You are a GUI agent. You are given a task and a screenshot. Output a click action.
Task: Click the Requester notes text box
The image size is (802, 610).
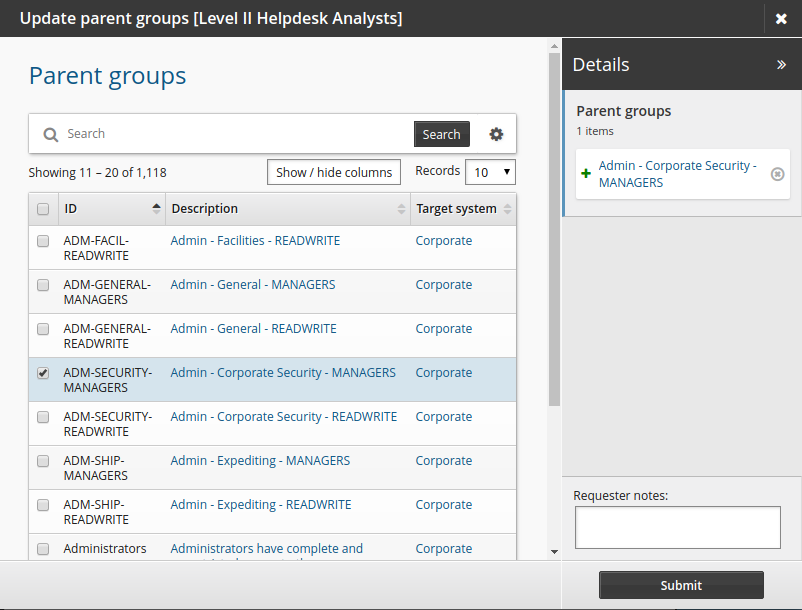click(x=677, y=527)
